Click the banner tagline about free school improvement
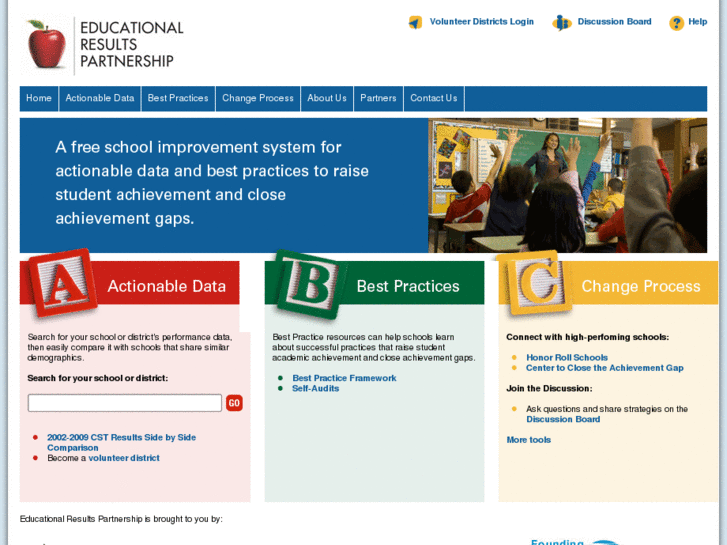This screenshot has height=545, width=727. (x=212, y=183)
